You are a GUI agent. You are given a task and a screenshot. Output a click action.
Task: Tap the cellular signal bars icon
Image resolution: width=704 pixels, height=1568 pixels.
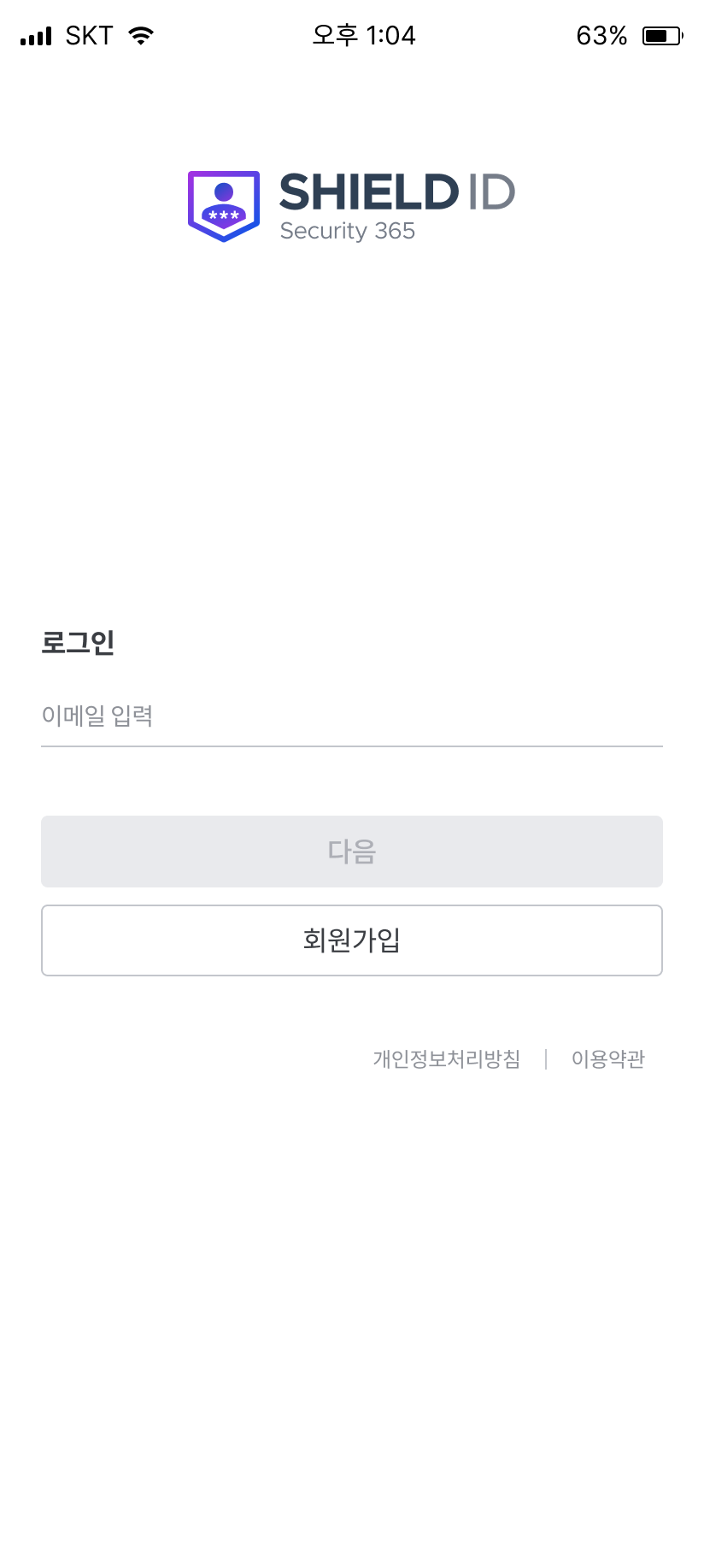pos(36,37)
